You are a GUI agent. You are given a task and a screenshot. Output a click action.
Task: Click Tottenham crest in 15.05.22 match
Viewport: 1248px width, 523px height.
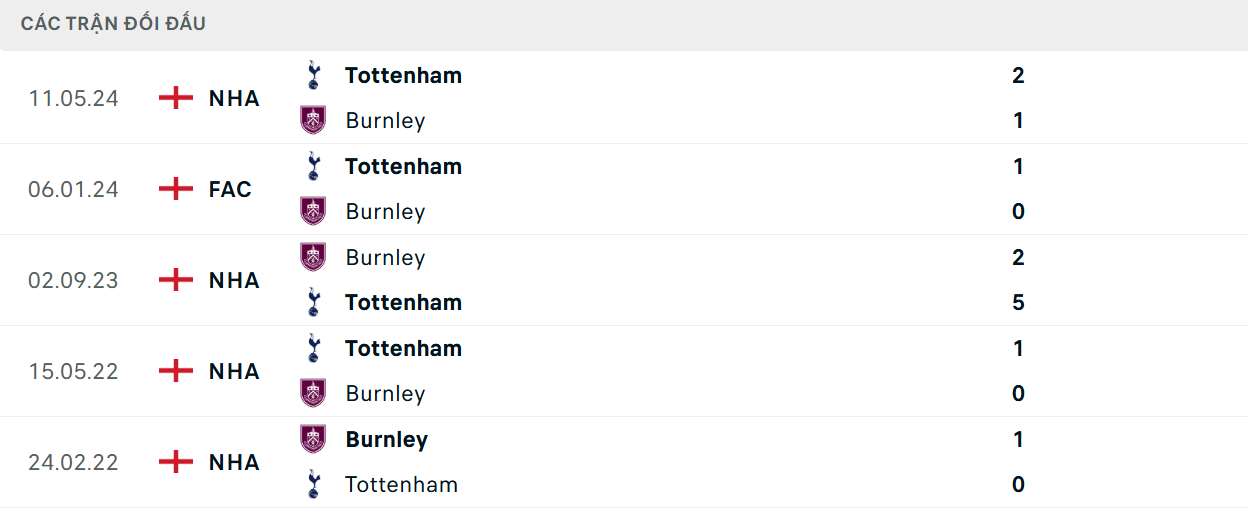click(x=313, y=348)
